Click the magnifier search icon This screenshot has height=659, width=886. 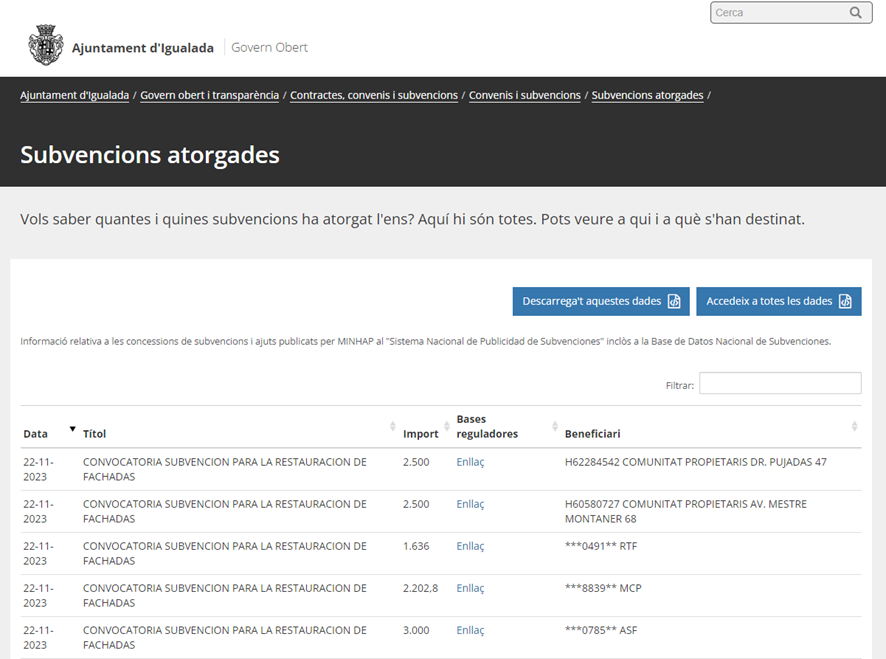(x=856, y=13)
